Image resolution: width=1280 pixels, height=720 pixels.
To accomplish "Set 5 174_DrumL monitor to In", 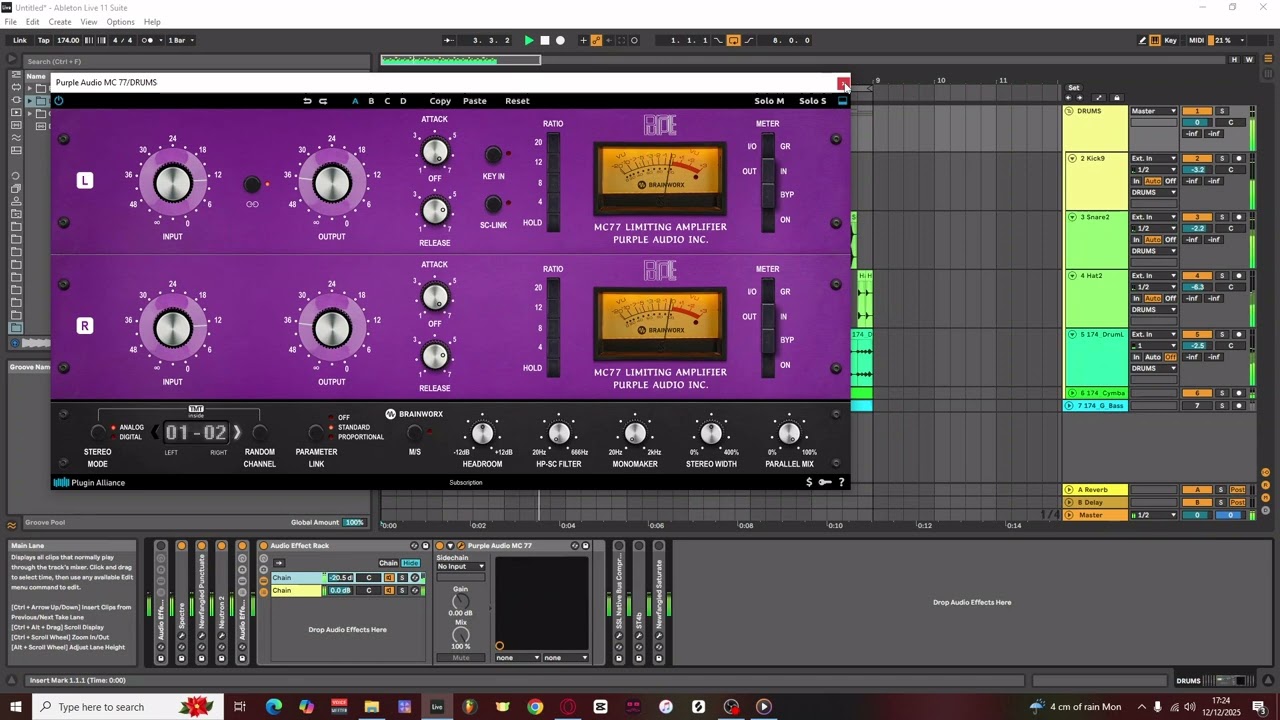I will click(x=1136, y=357).
